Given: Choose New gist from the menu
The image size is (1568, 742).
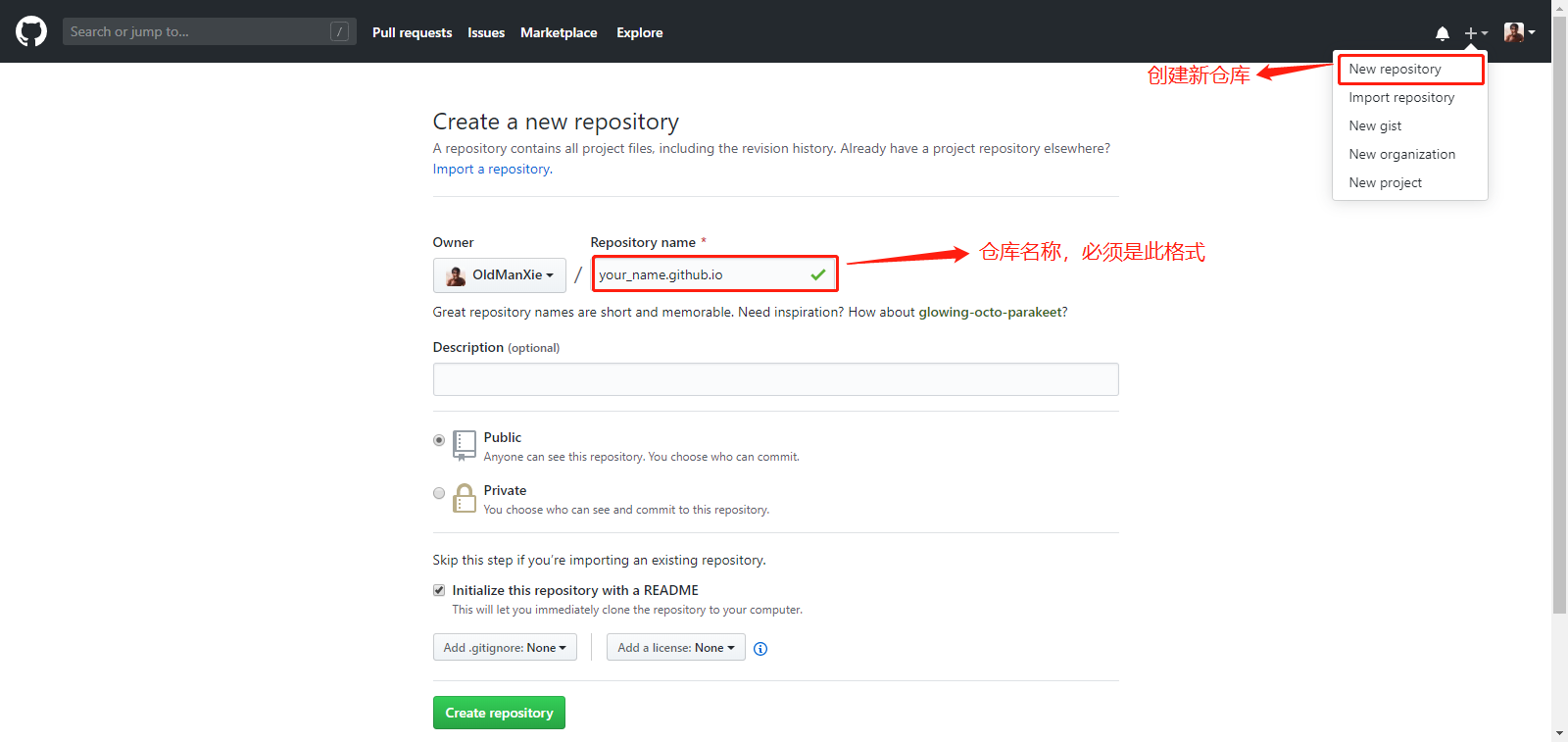Looking at the screenshot, I should [1375, 126].
